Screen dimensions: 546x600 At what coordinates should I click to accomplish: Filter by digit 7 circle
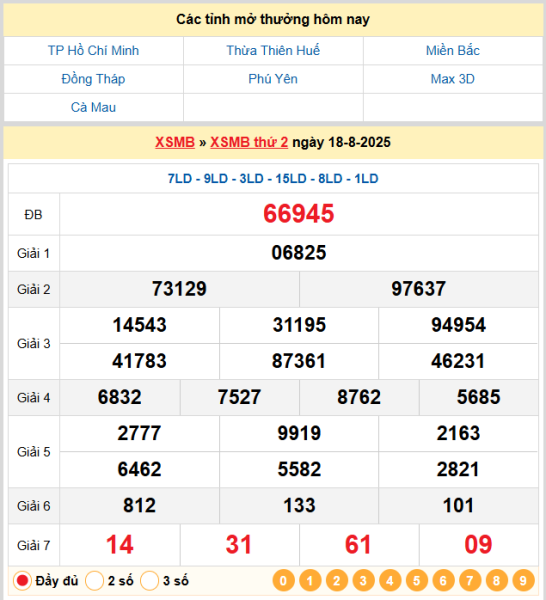click(470, 580)
